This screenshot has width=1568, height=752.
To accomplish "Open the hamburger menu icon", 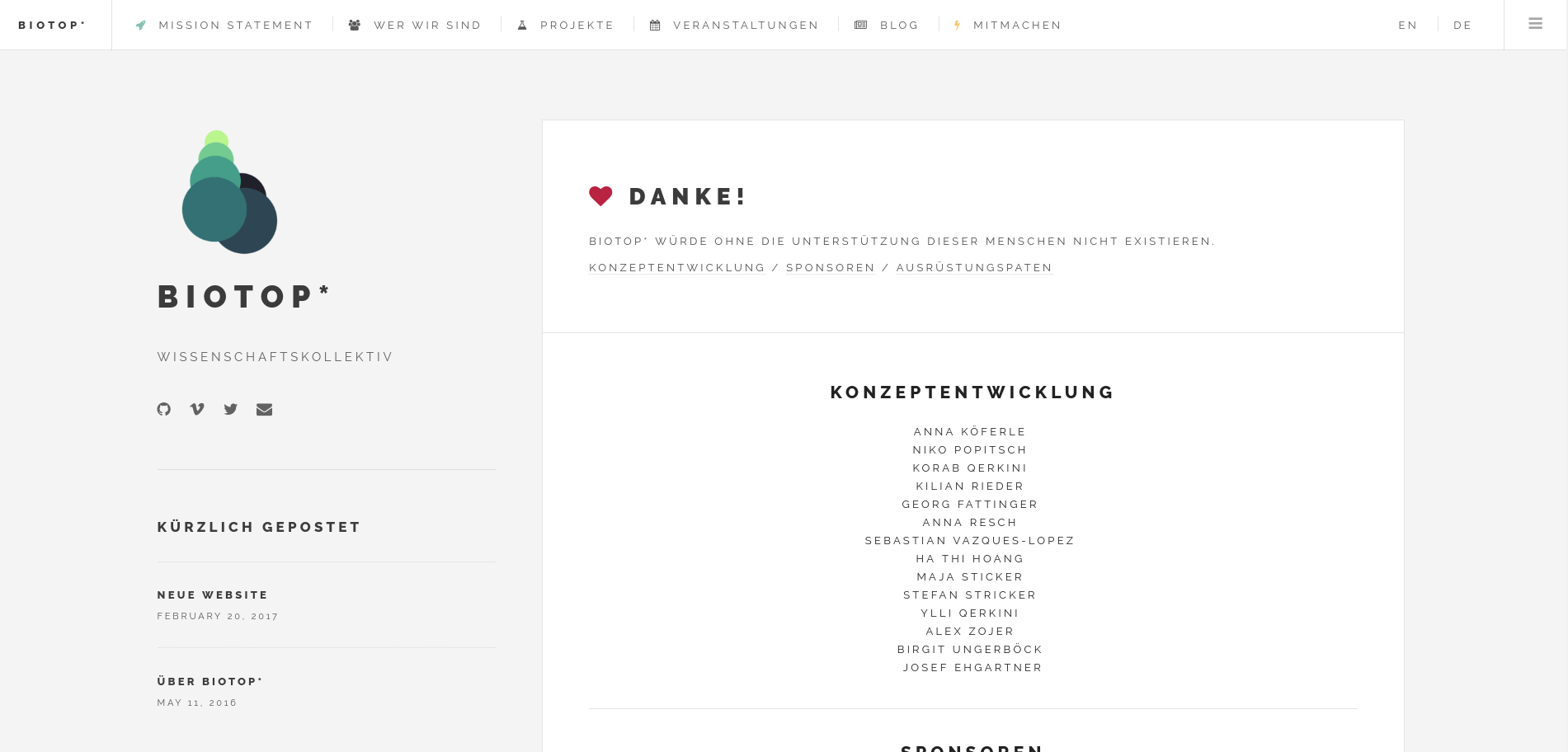I will tap(1535, 24).
